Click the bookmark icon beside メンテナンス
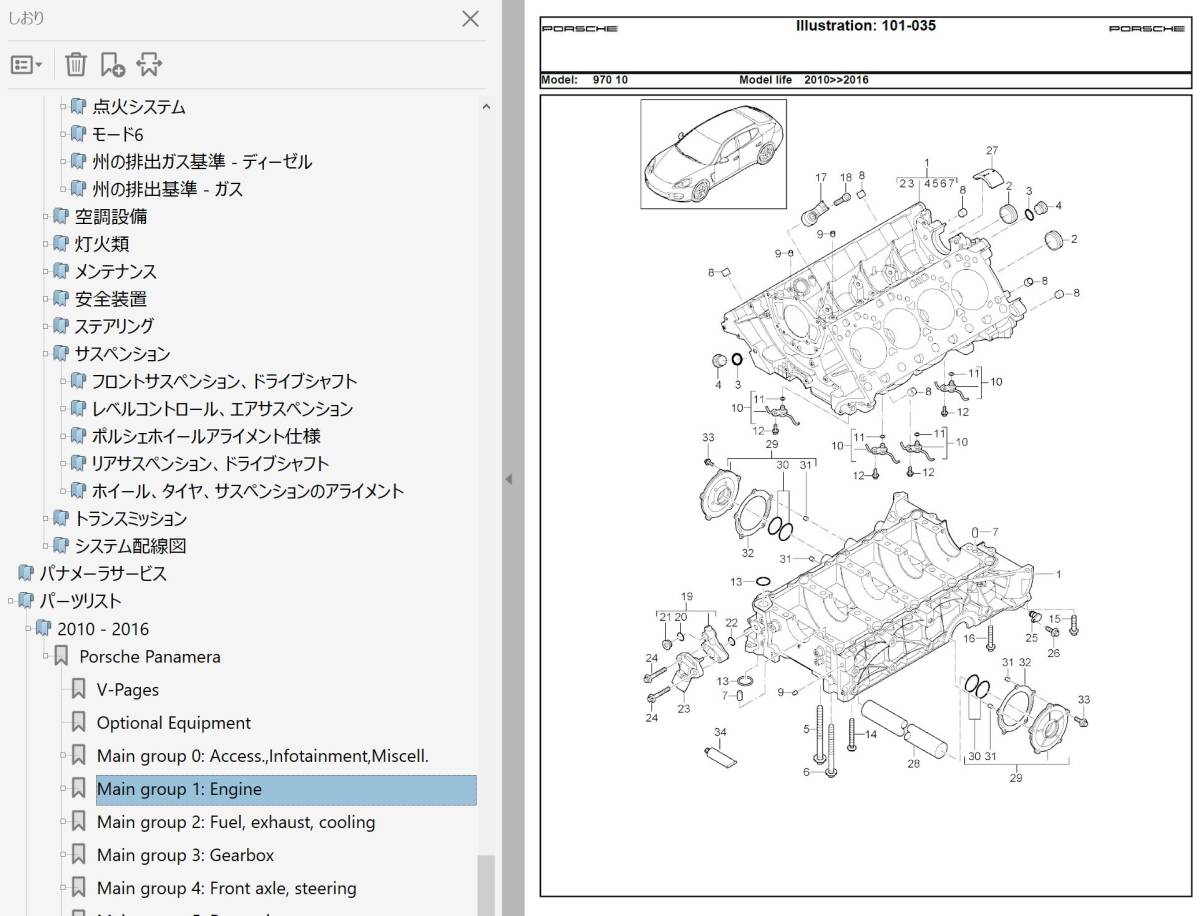Image resolution: width=1200 pixels, height=916 pixels. (x=61, y=271)
